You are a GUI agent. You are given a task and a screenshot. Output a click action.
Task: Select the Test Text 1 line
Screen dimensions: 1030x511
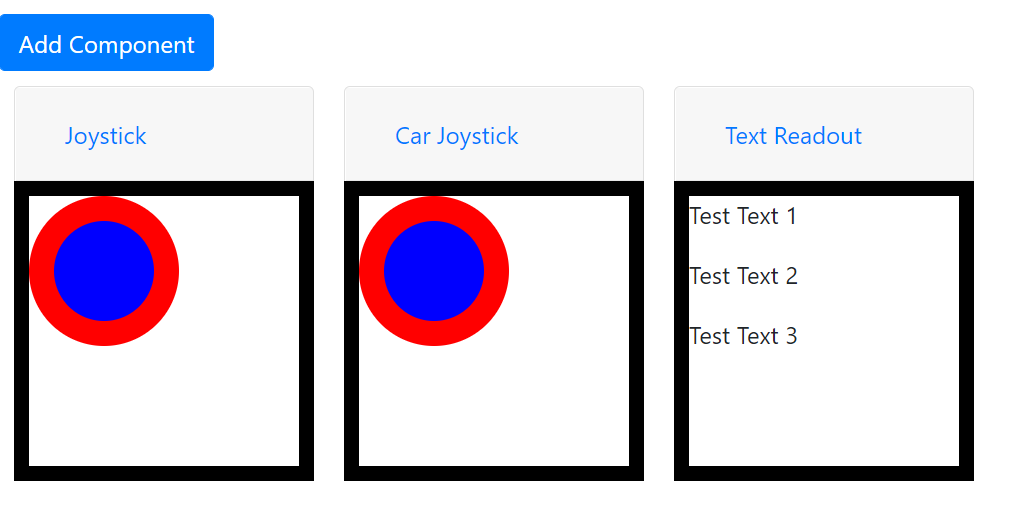743,216
